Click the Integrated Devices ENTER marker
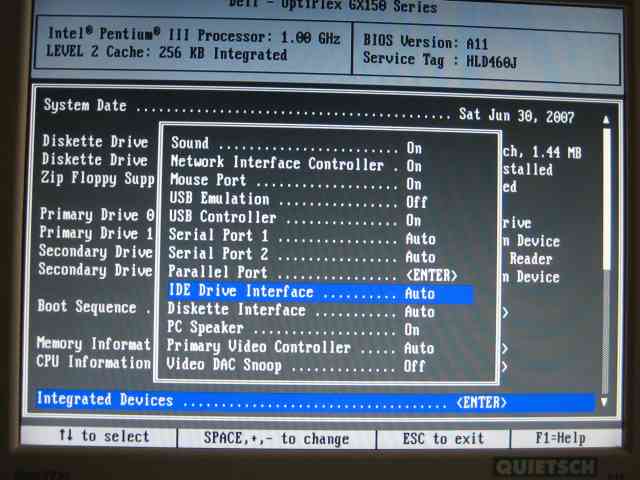Image resolution: width=640 pixels, height=480 pixels. (482, 403)
